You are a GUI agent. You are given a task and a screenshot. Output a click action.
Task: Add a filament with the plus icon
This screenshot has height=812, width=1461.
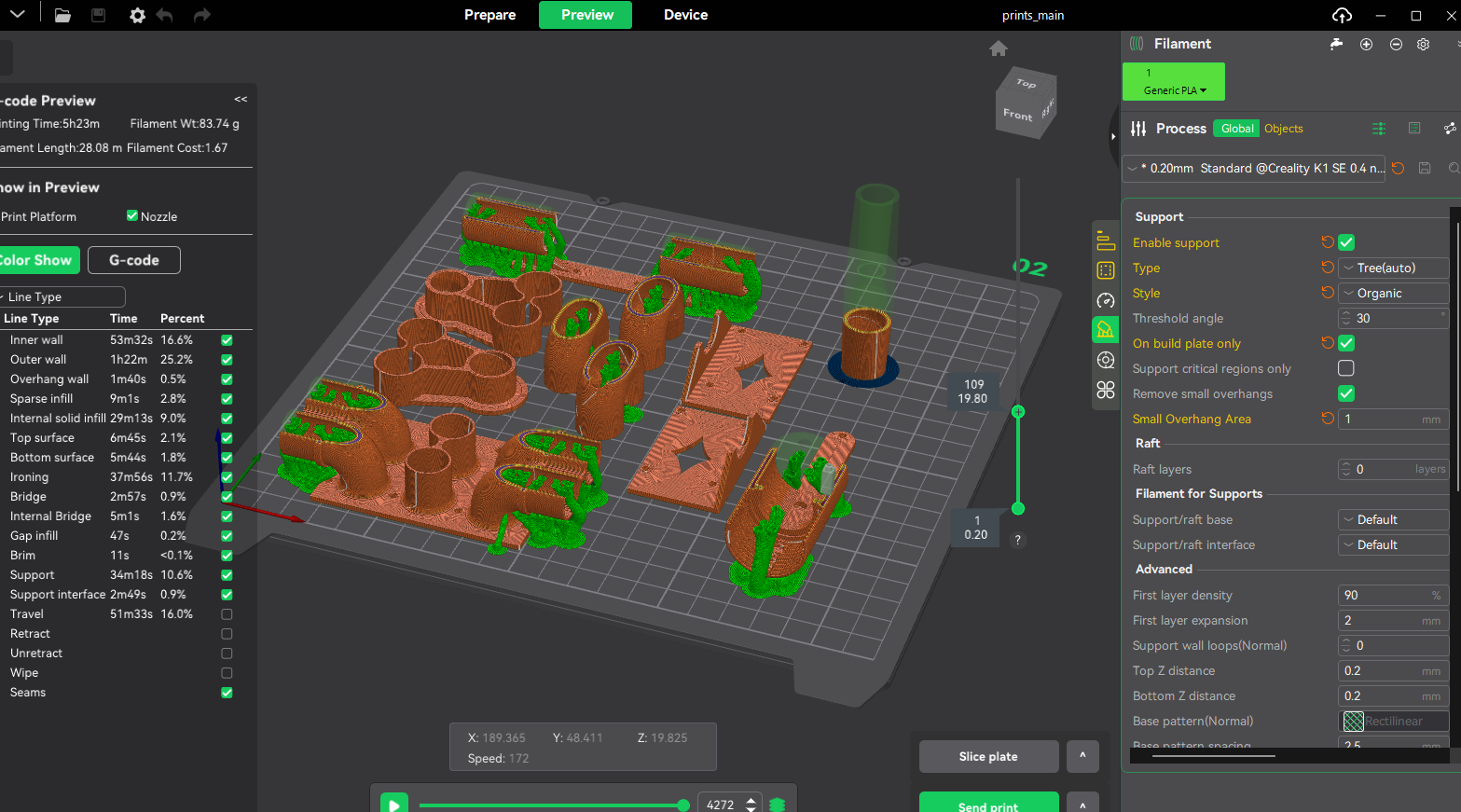[x=1366, y=45]
